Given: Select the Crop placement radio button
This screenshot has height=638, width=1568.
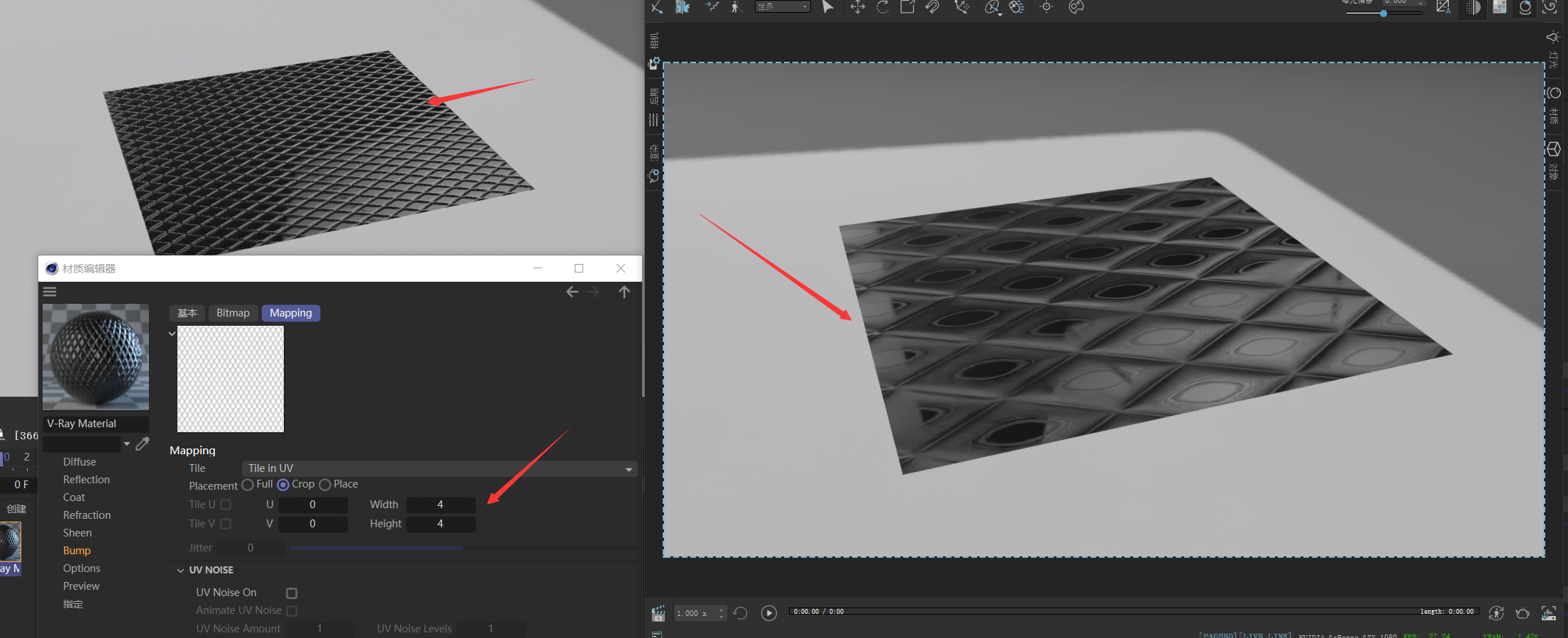Looking at the screenshot, I should 283,485.
